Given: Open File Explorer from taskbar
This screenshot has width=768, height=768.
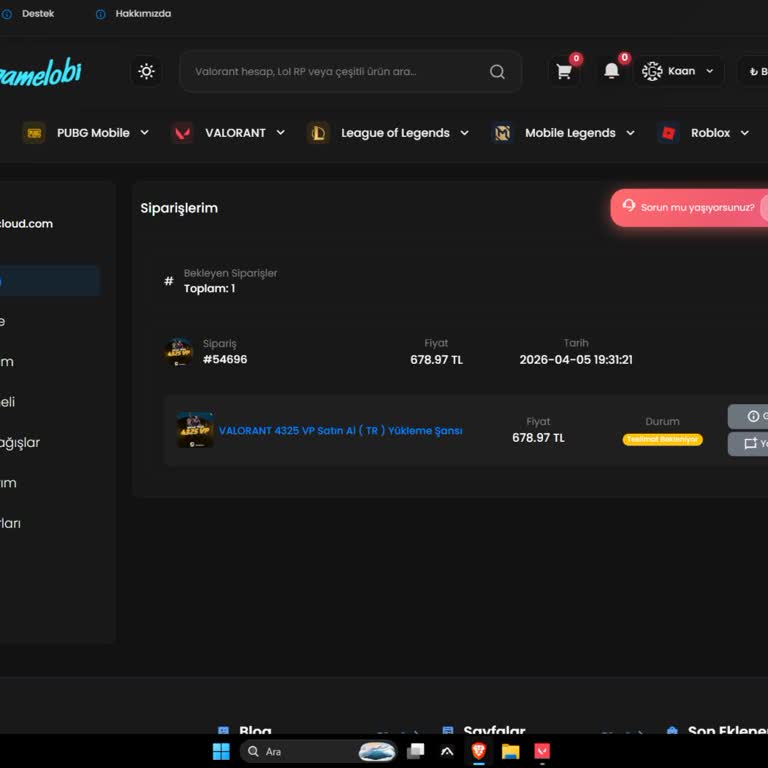Looking at the screenshot, I should tap(510, 751).
